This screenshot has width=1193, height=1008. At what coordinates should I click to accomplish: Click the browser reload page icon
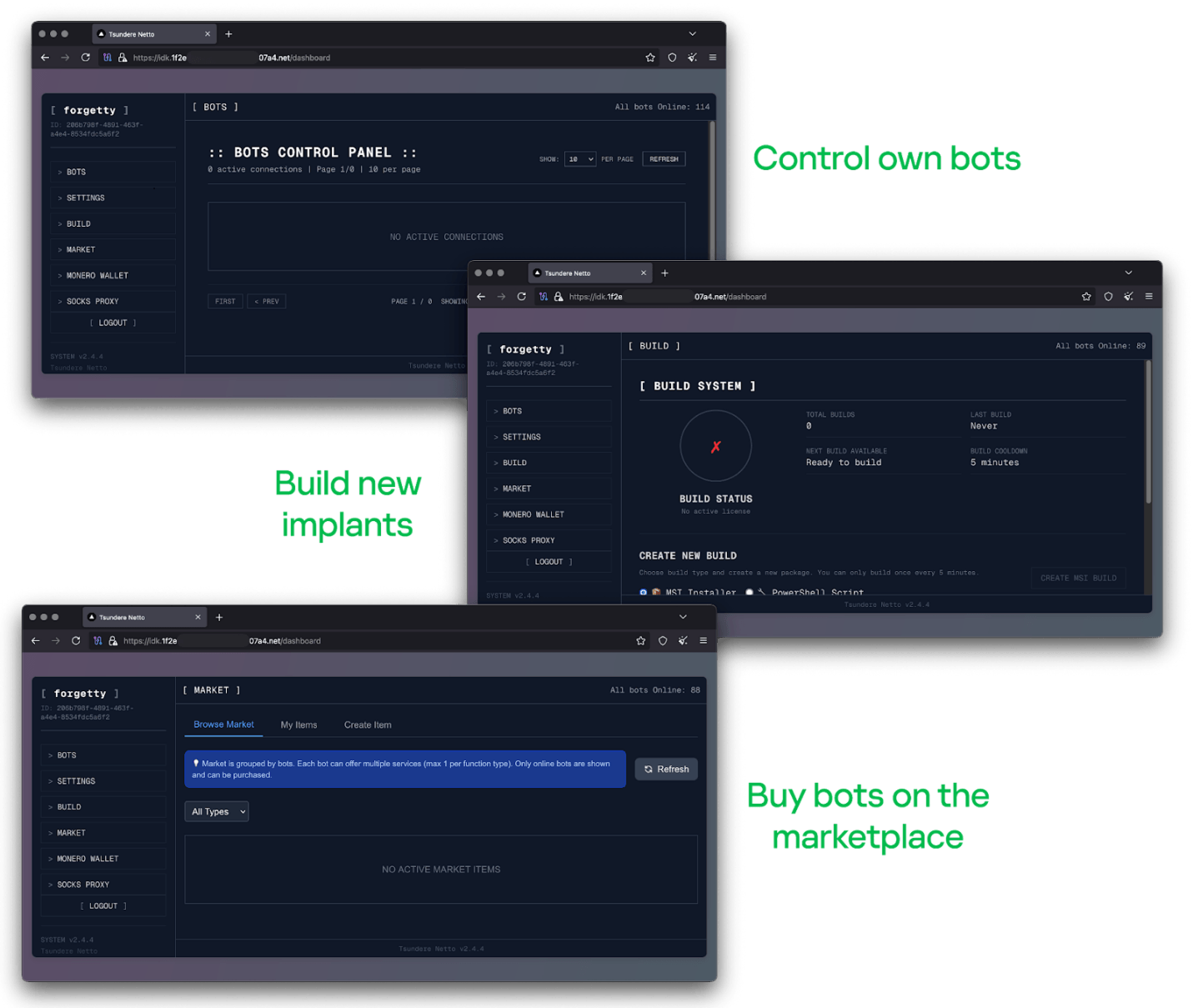point(86,58)
